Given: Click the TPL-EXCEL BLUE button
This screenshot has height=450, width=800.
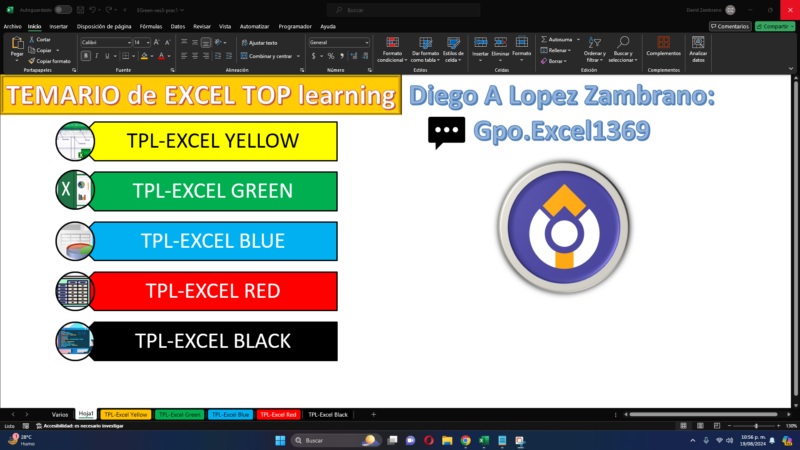Looking at the screenshot, I should coord(213,241).
